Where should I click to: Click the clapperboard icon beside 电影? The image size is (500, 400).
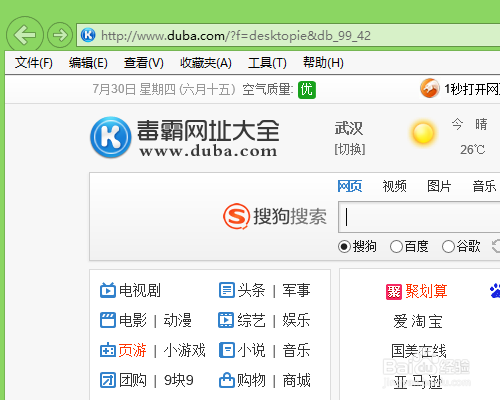coord(108,320)
